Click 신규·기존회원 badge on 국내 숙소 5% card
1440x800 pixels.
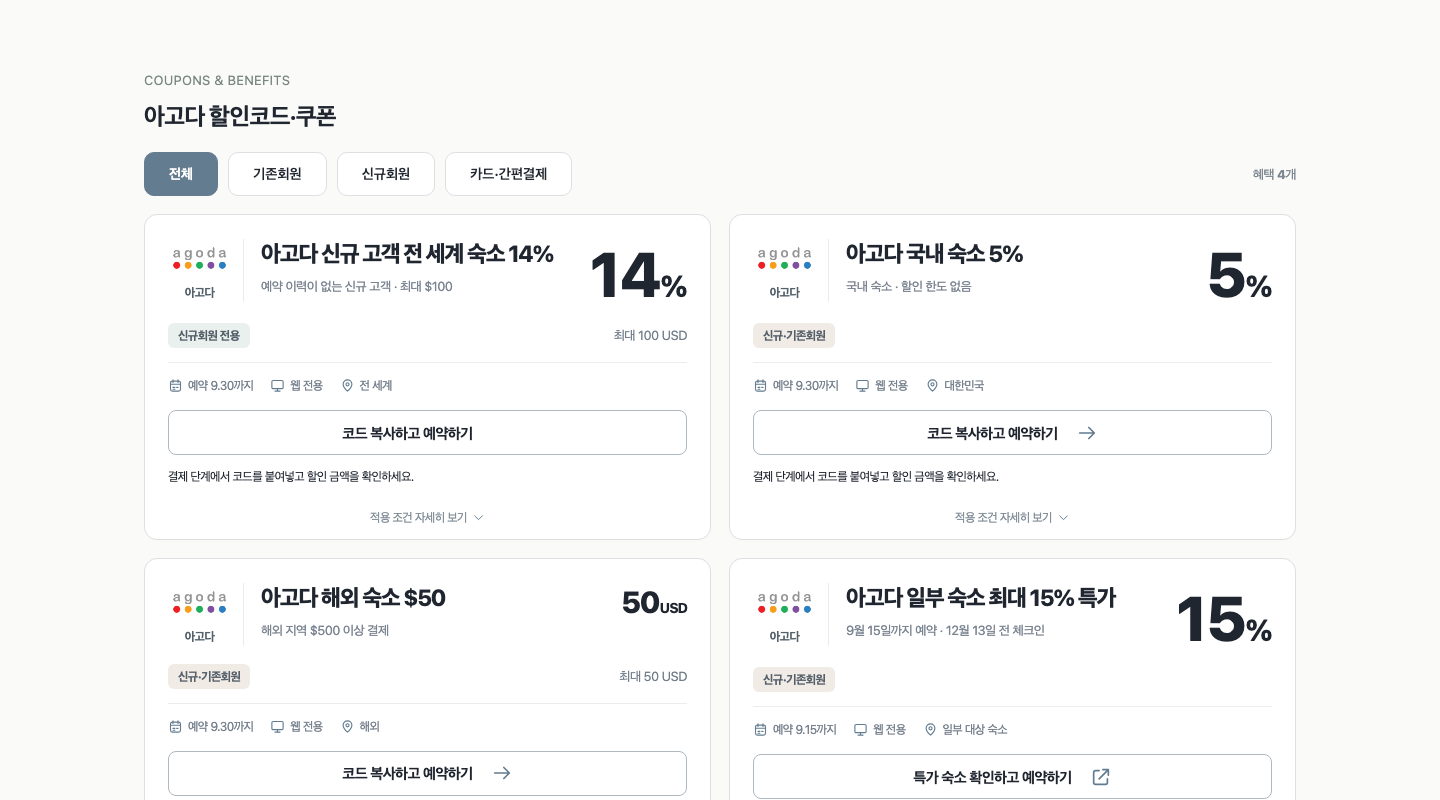[x=794, y=336]
